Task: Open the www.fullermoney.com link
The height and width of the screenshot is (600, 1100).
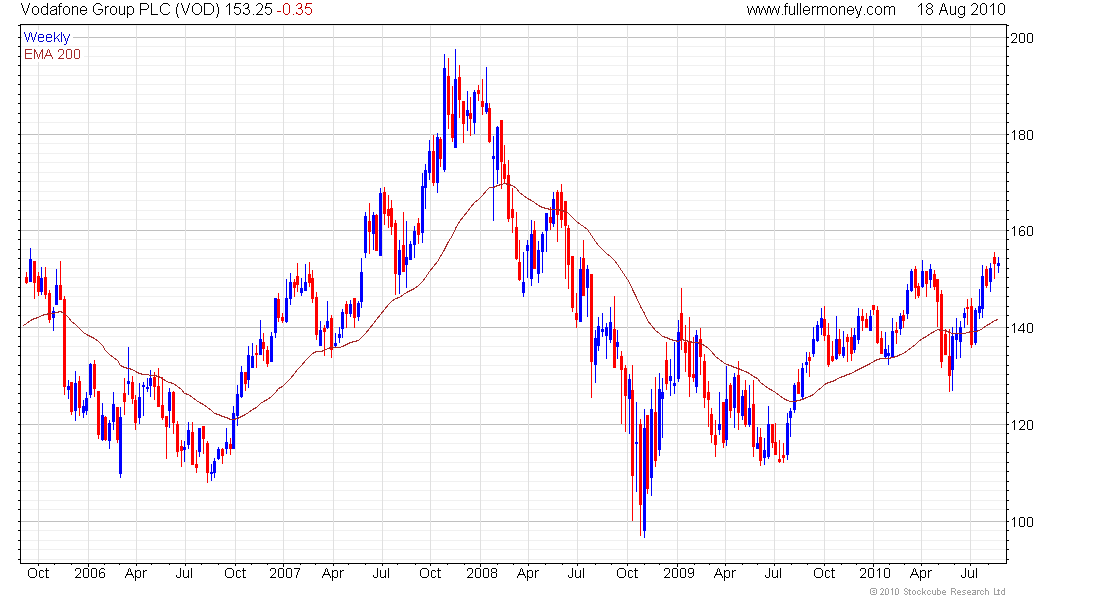Action: [821, 10]
